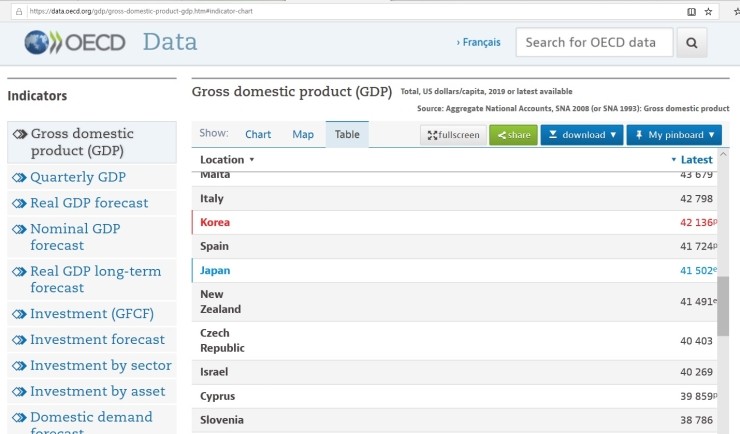
Task: Open the download dropdown menu
Action: click(582, 135)
